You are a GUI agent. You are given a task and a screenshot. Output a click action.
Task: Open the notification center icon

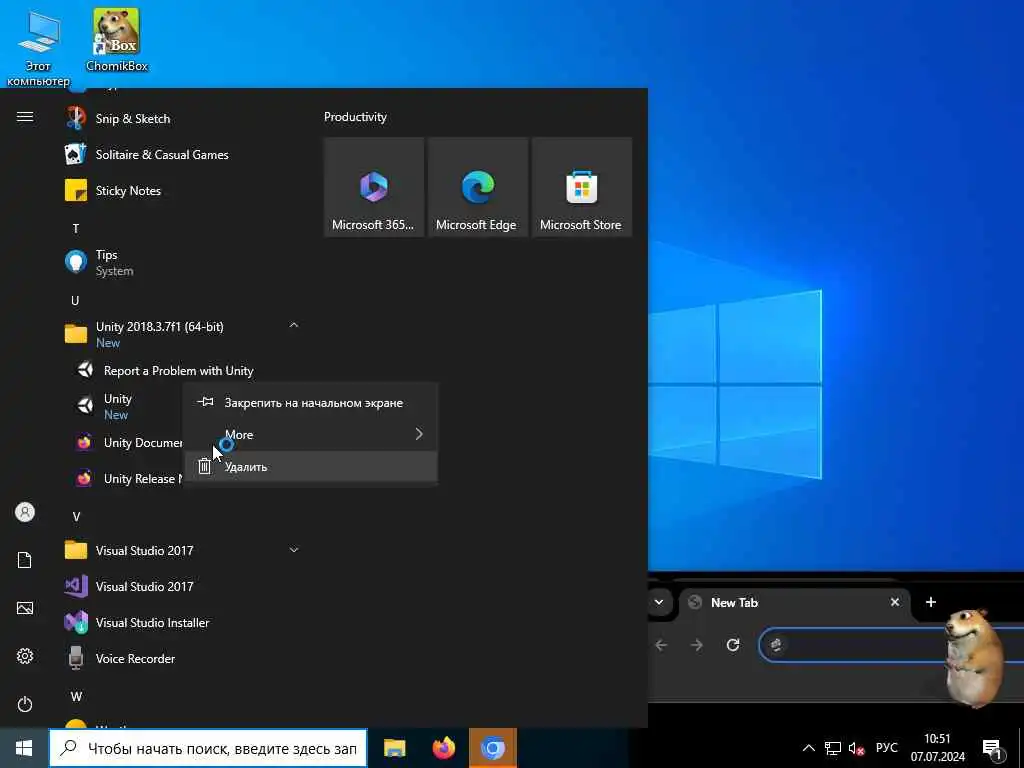(991, 749)
